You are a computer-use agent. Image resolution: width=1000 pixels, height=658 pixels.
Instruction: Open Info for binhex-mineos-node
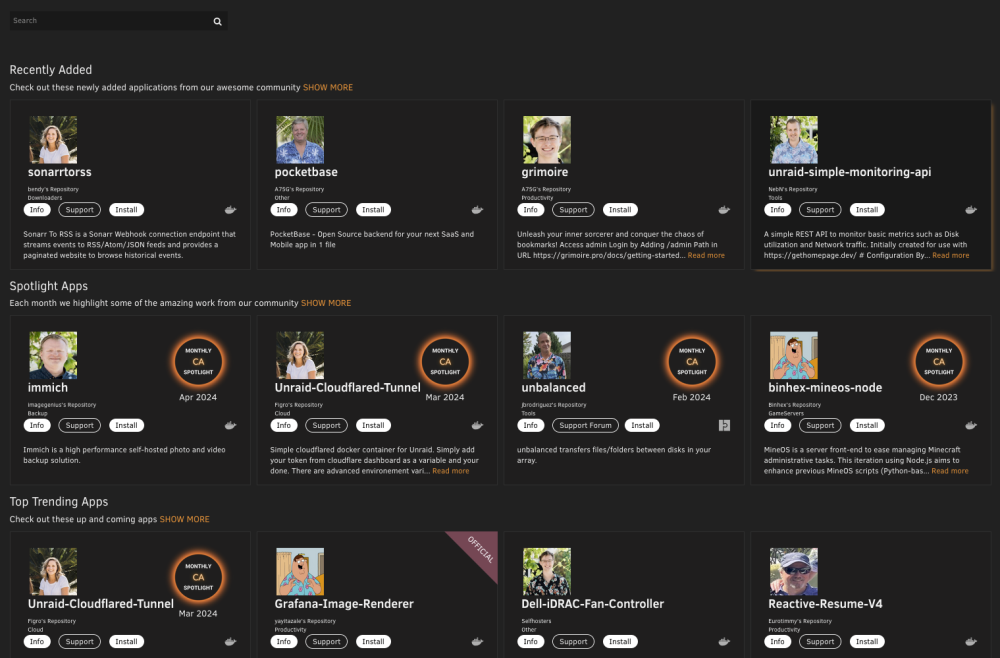777,425
